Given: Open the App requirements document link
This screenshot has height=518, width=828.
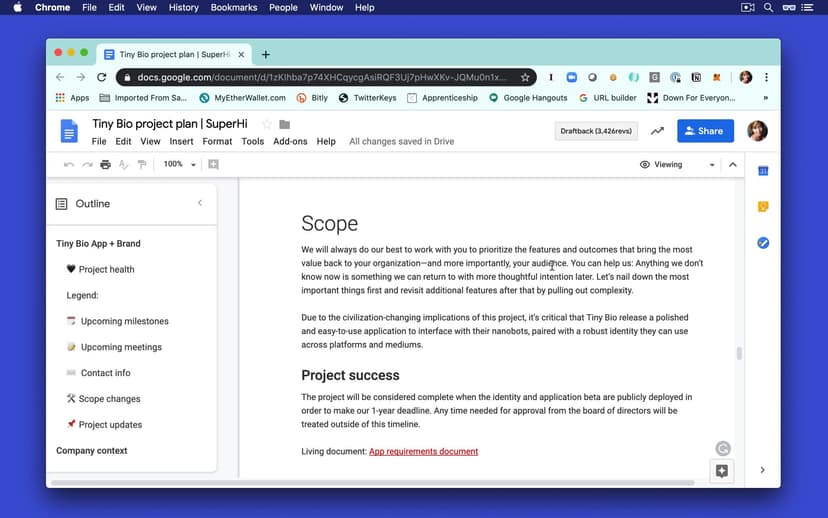Looking at the screenshot, I should pyautogui.click(x=423, y=451).
